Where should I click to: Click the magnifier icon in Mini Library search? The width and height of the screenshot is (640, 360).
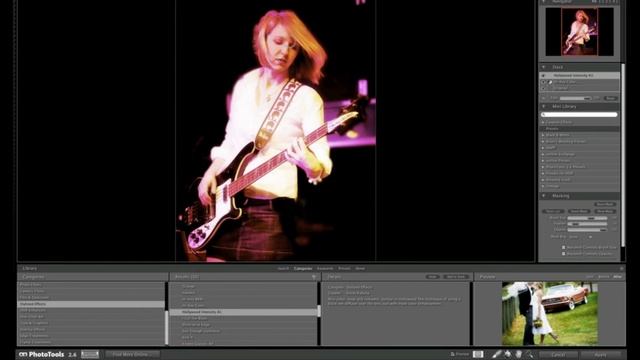click(x=544, y=115)
